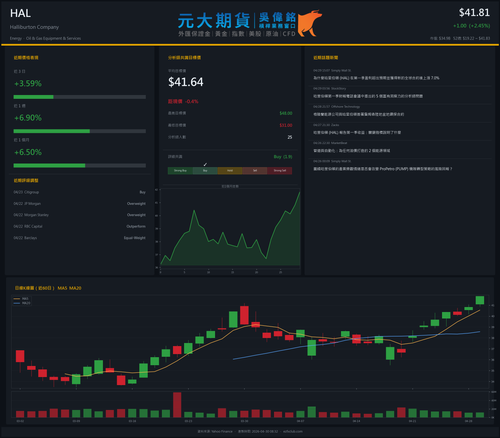The height and width of the screenshot is (438, 500).
Task: Click the HAL ticker symbol
Action: (x=20, y=13)
